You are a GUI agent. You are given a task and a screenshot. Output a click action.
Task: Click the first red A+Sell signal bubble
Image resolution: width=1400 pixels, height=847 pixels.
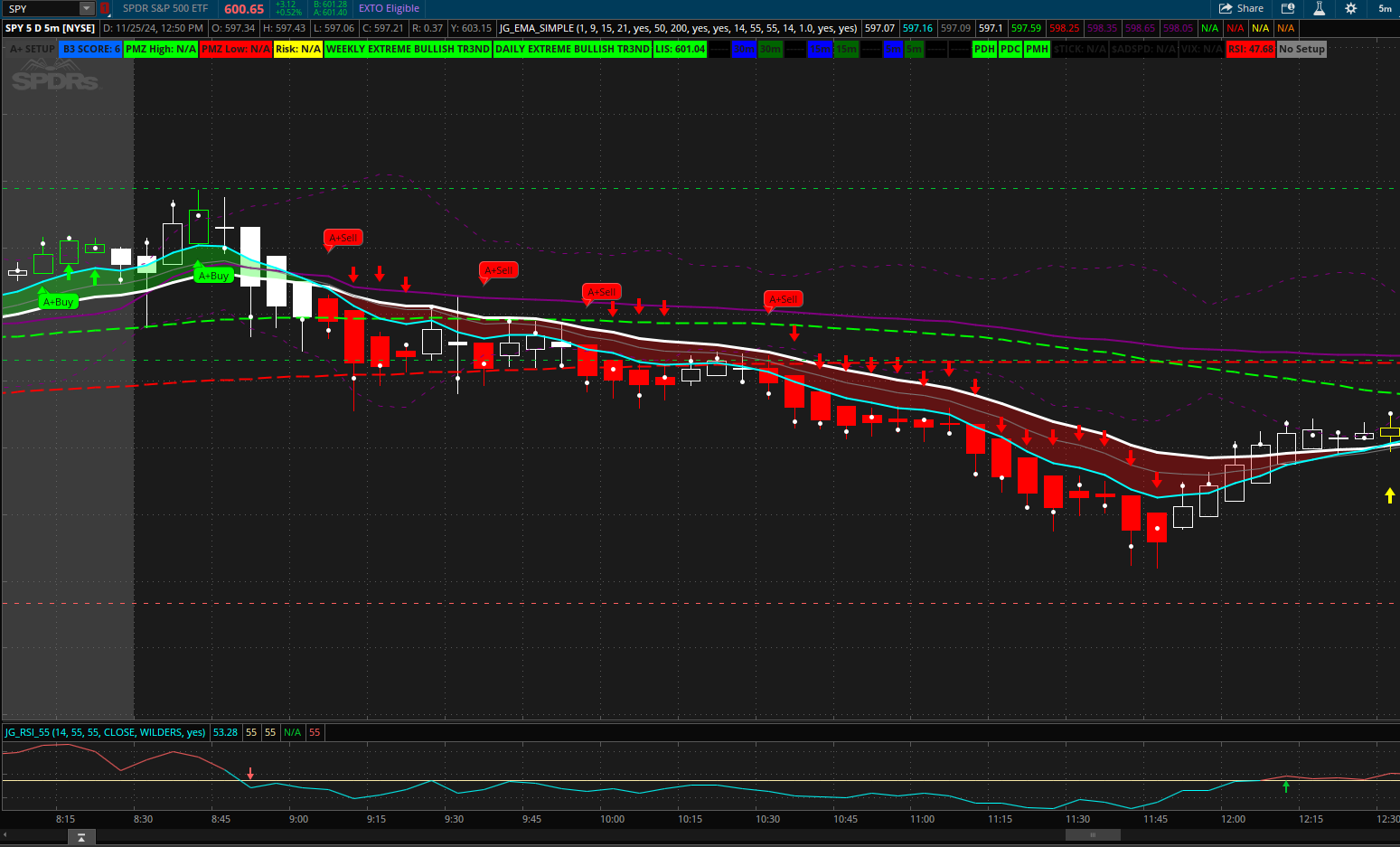point(343,238)
